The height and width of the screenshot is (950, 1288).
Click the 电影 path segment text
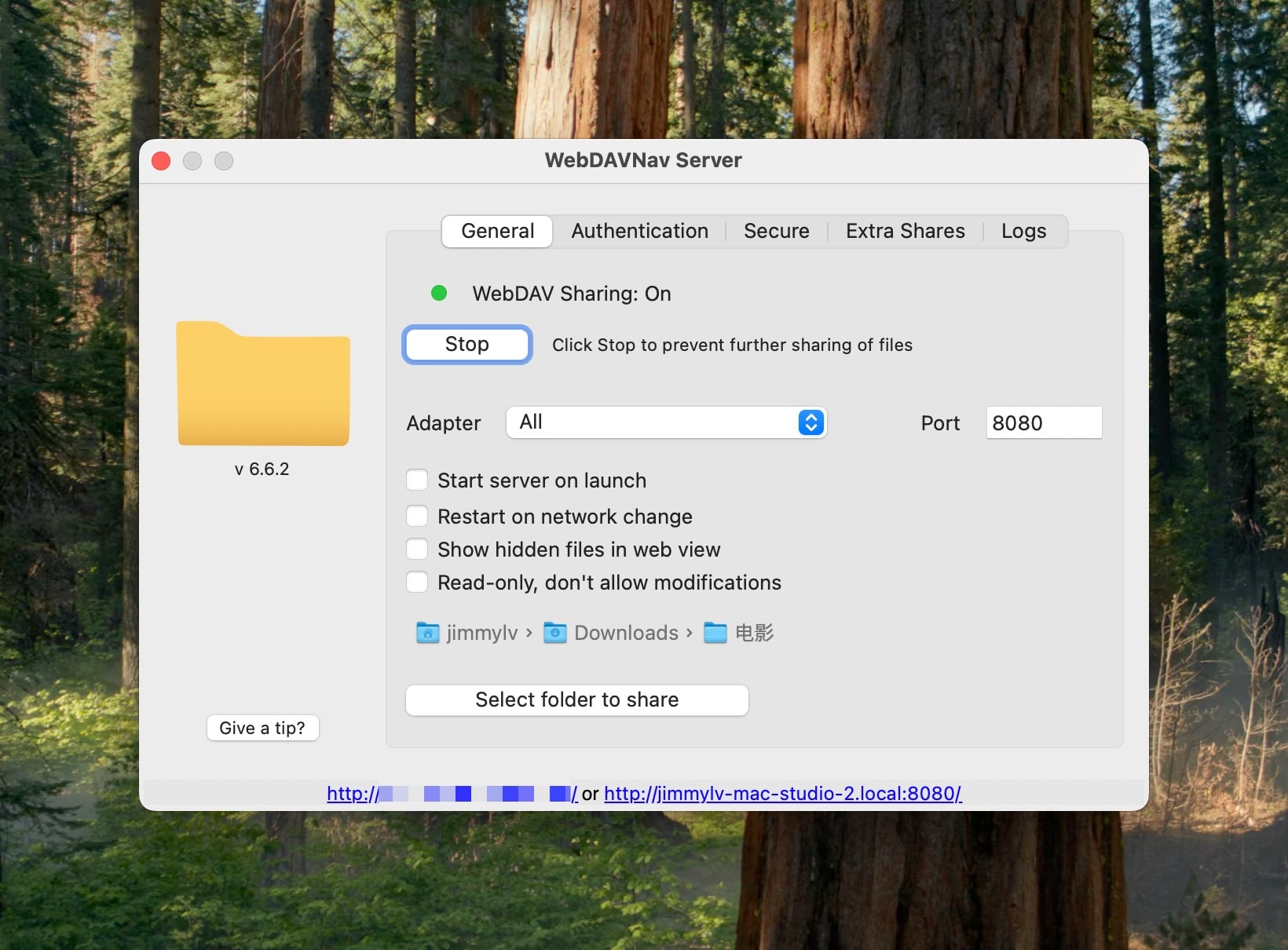[x=754, y=633]
